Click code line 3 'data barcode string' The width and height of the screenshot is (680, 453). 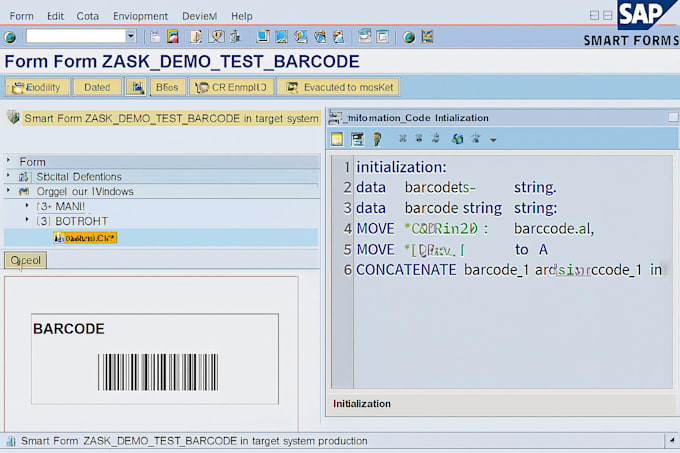(457, 208)
